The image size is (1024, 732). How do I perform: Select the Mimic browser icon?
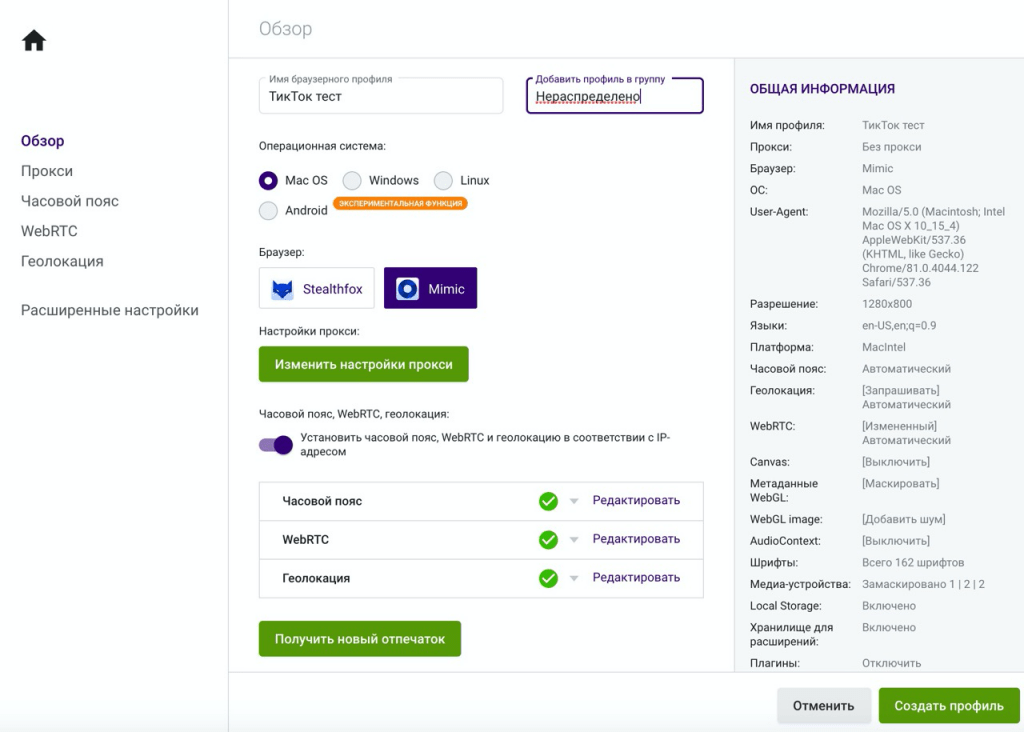(x=407, y=289)
